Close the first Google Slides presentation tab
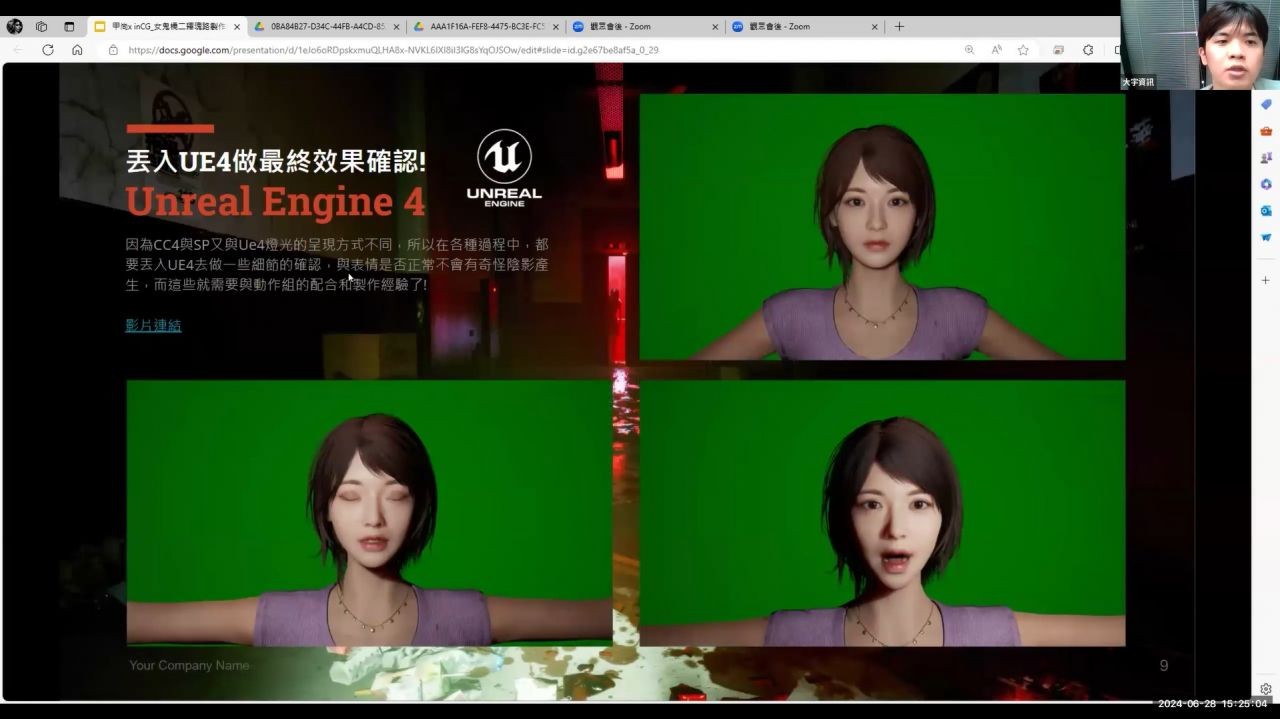 [237, 27]
